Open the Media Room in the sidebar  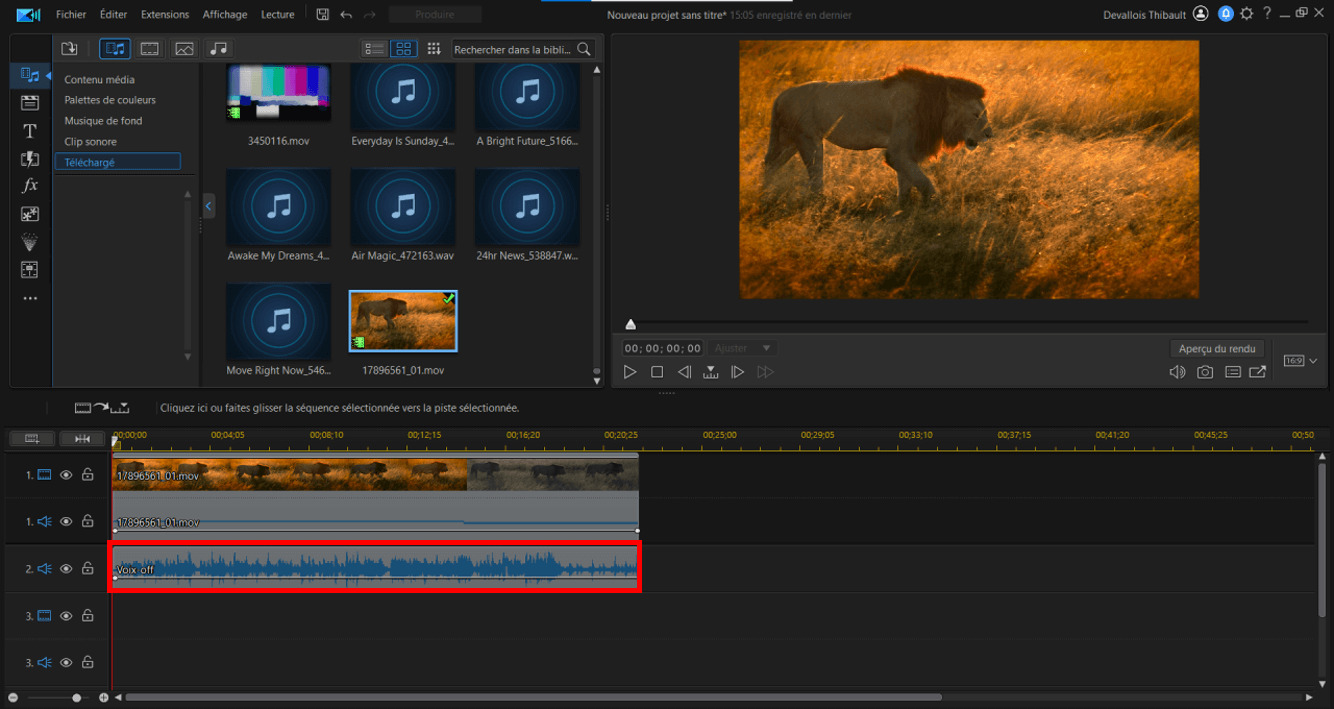(30, 75)
